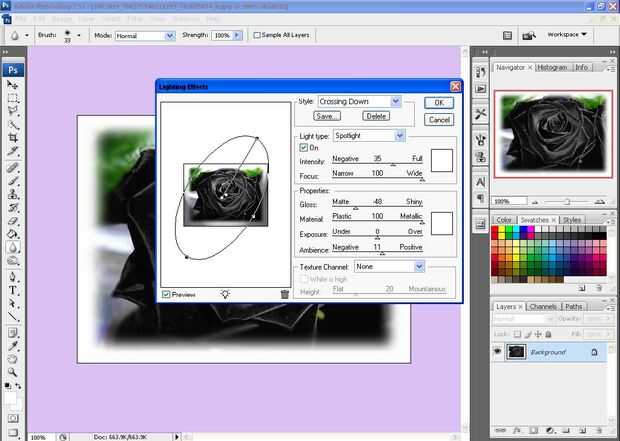Select the Lasso tool
Screen dimensions: 620x441
coord(12,111)
